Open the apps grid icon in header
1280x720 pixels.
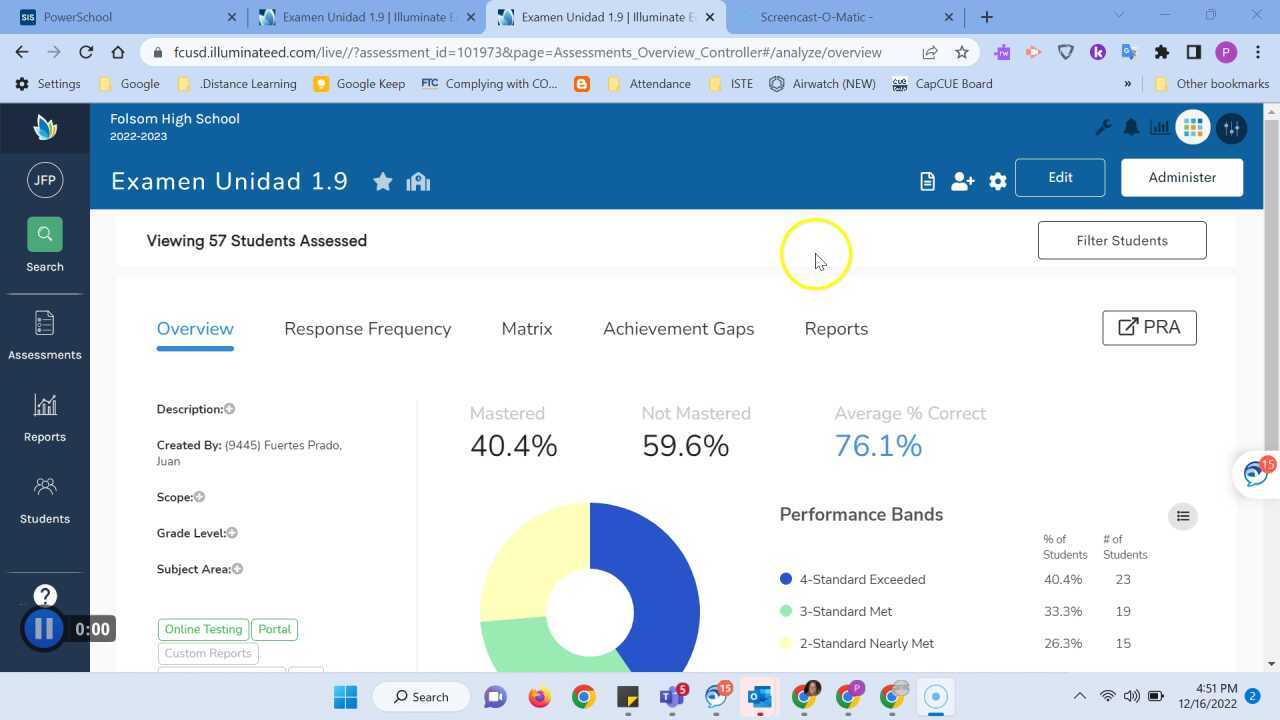[1192, 128]
